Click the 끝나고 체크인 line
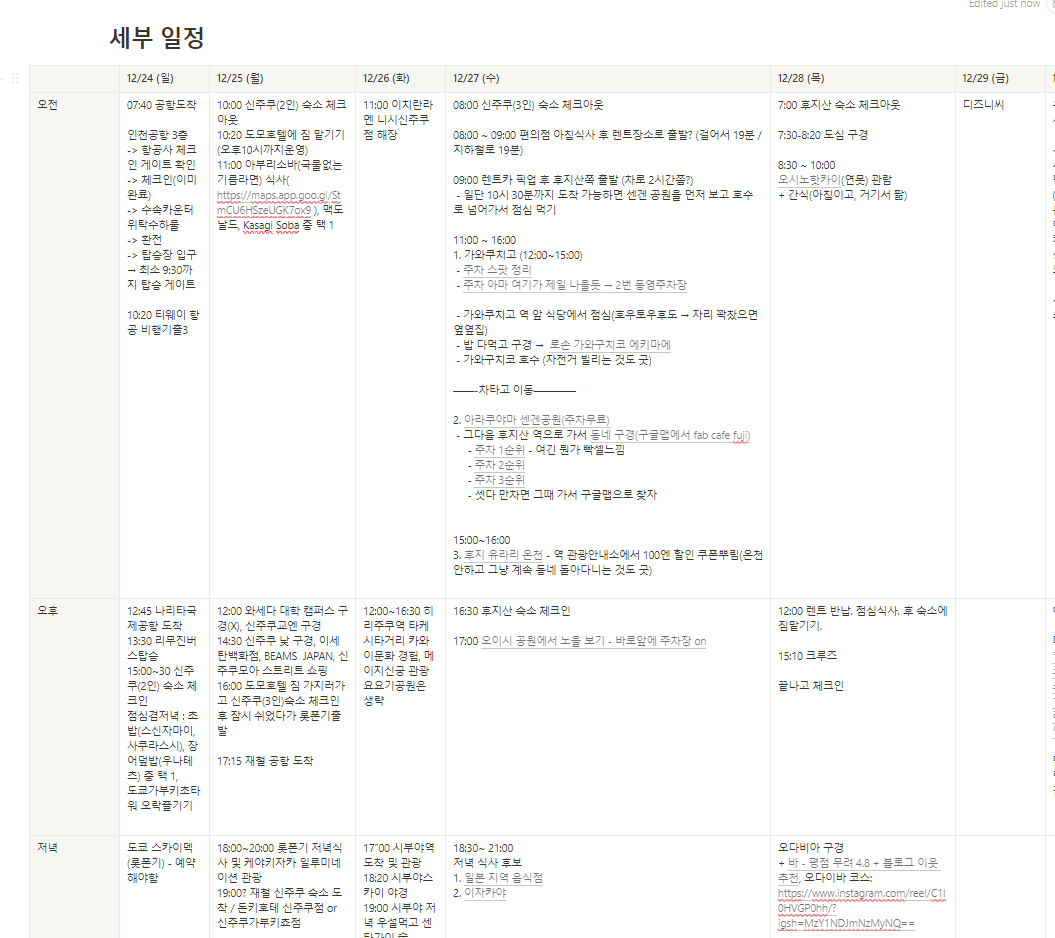 coord(811,685)
